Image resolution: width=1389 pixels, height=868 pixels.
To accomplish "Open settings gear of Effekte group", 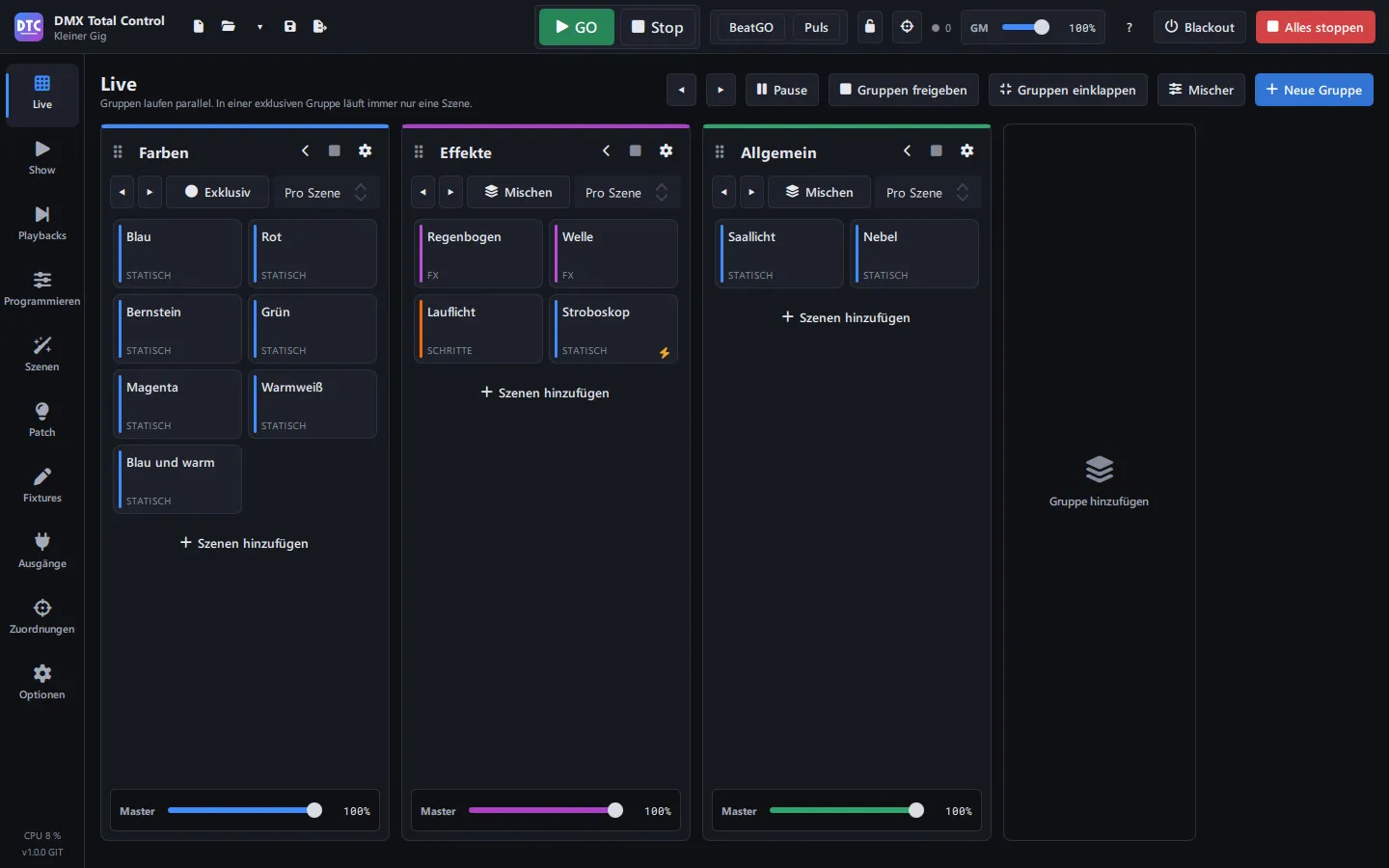I will pyautogui.click(x=666, y=151).
